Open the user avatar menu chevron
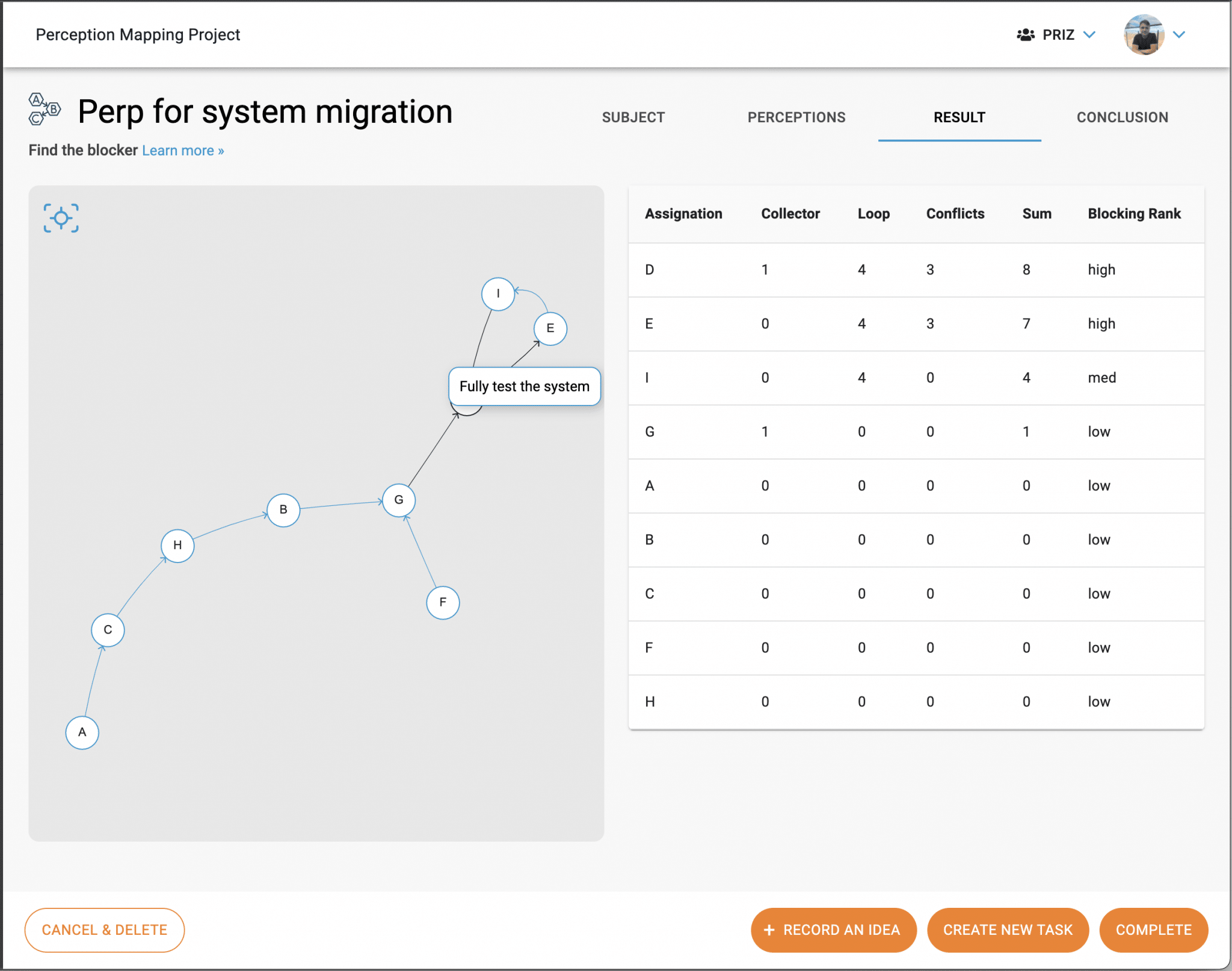Screen dimensions: 1232x971 (x=1179, y=35)
